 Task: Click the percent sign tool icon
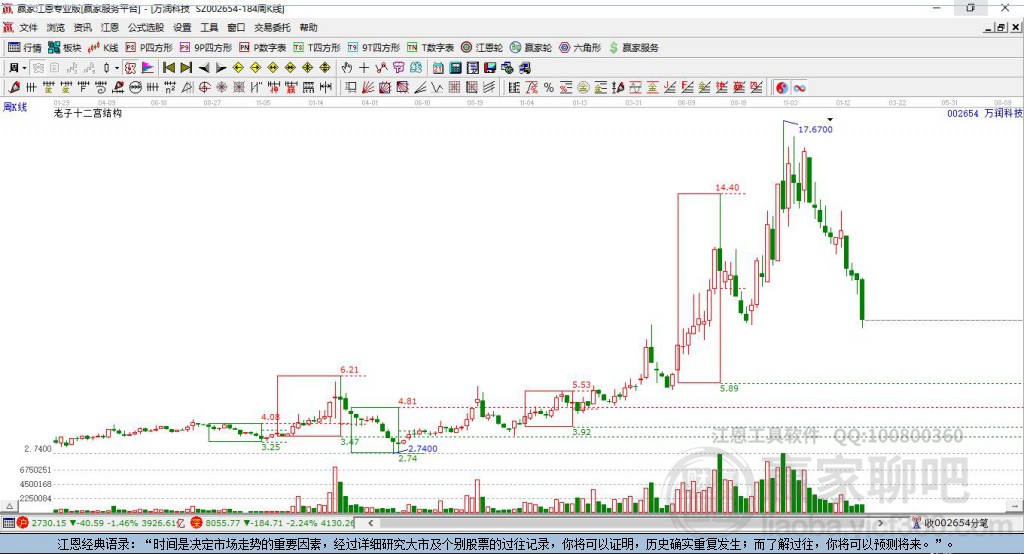click(549, 88)
